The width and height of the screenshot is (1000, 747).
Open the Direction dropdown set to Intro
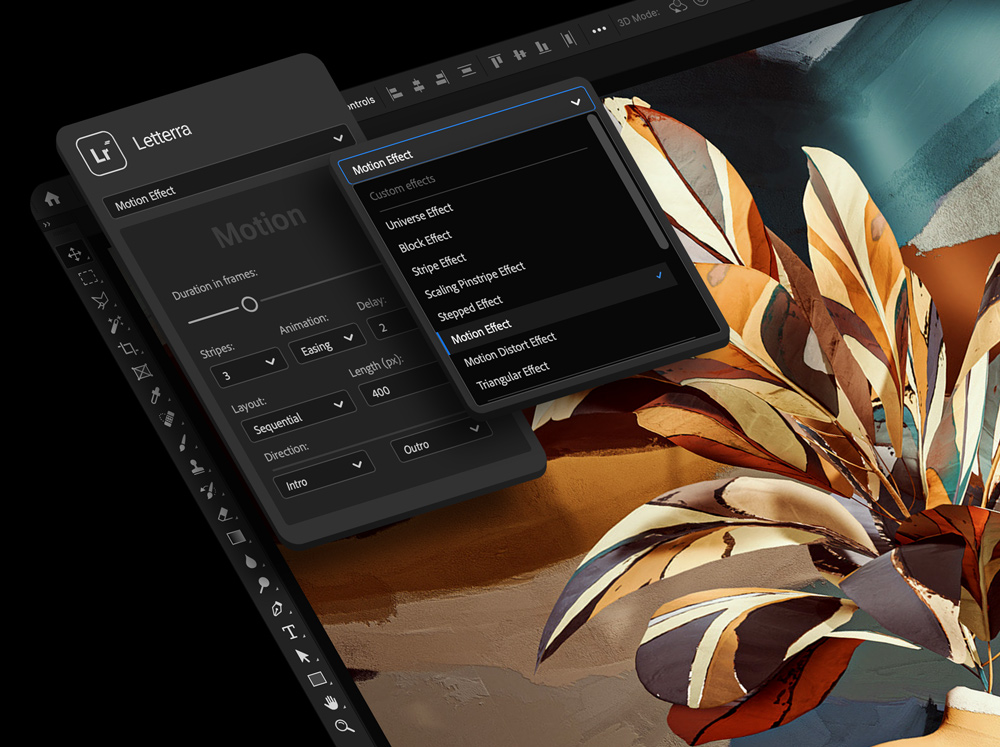[x=323, y=473]
